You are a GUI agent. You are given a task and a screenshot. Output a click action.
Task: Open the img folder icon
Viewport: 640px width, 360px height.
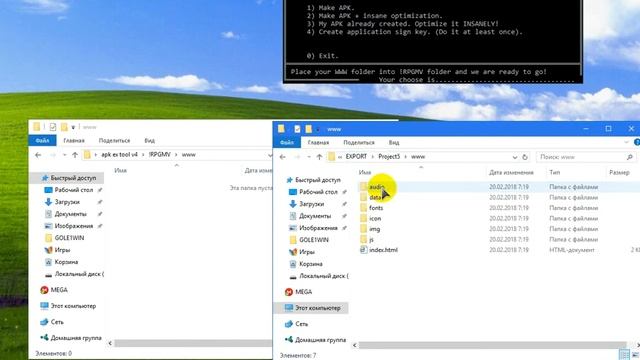(x=363, y=229)
